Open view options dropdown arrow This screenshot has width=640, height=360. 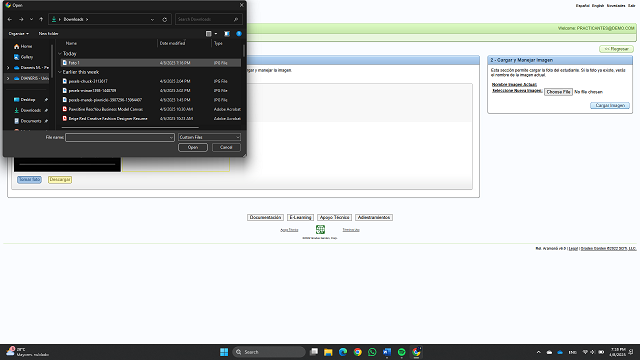[216, 33]
